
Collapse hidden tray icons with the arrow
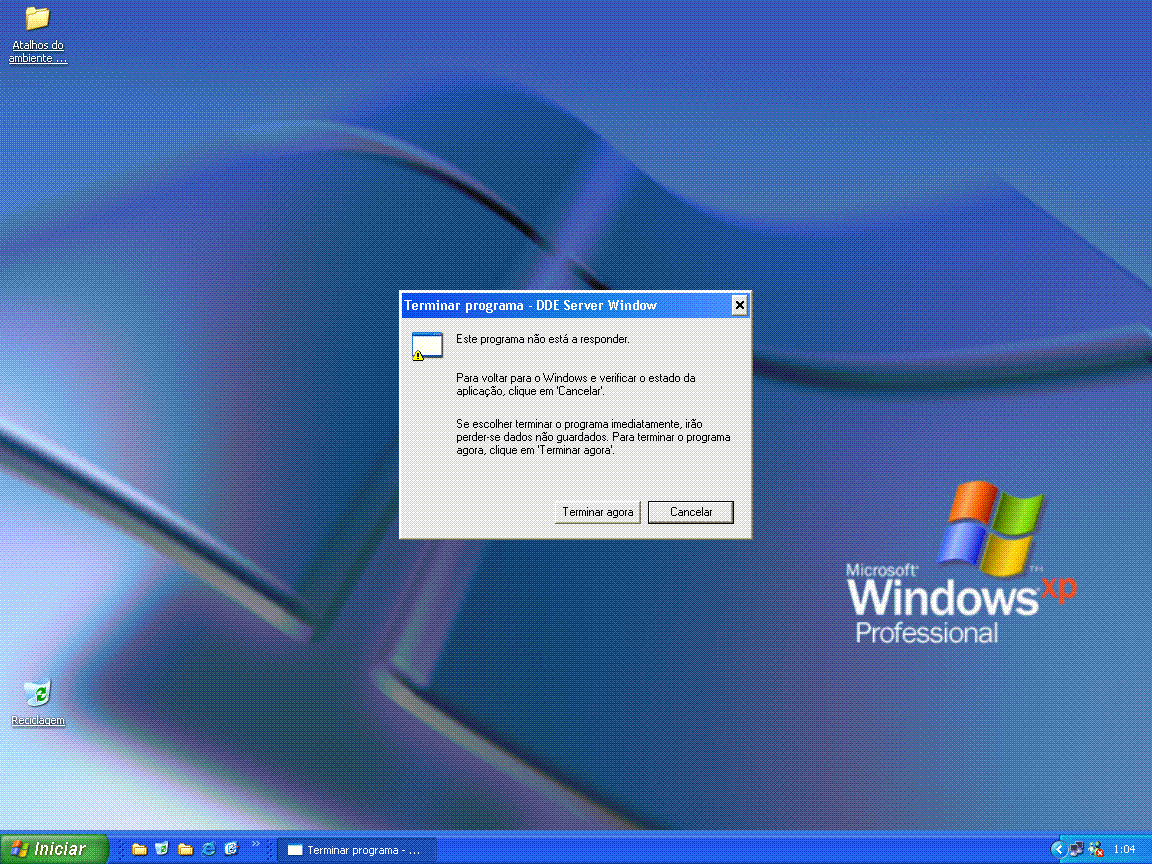point(1058,849)
